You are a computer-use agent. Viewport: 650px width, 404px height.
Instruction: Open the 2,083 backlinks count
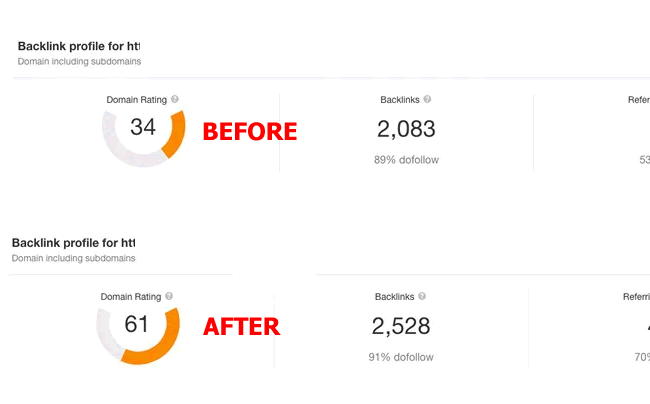coord(406,128)
